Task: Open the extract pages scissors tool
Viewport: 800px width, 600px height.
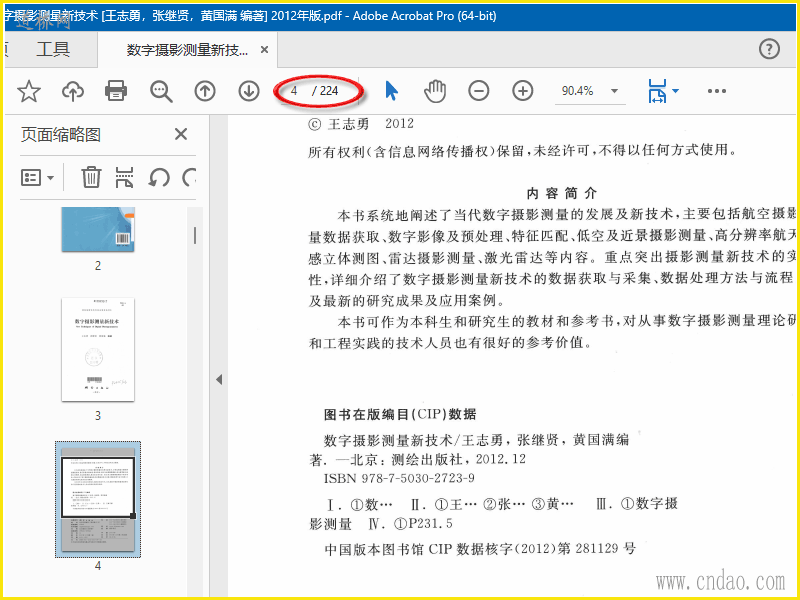Action: coord(124,177)
